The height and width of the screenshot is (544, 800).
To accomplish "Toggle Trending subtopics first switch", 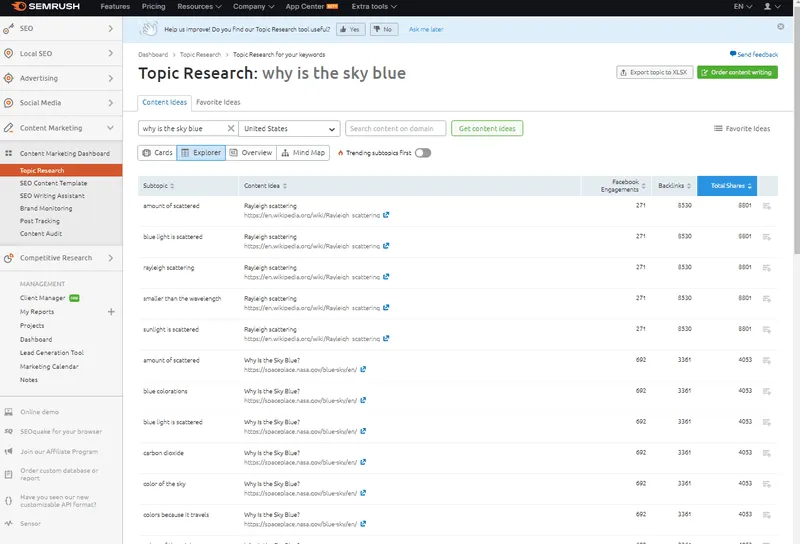I will click(423, 153).
